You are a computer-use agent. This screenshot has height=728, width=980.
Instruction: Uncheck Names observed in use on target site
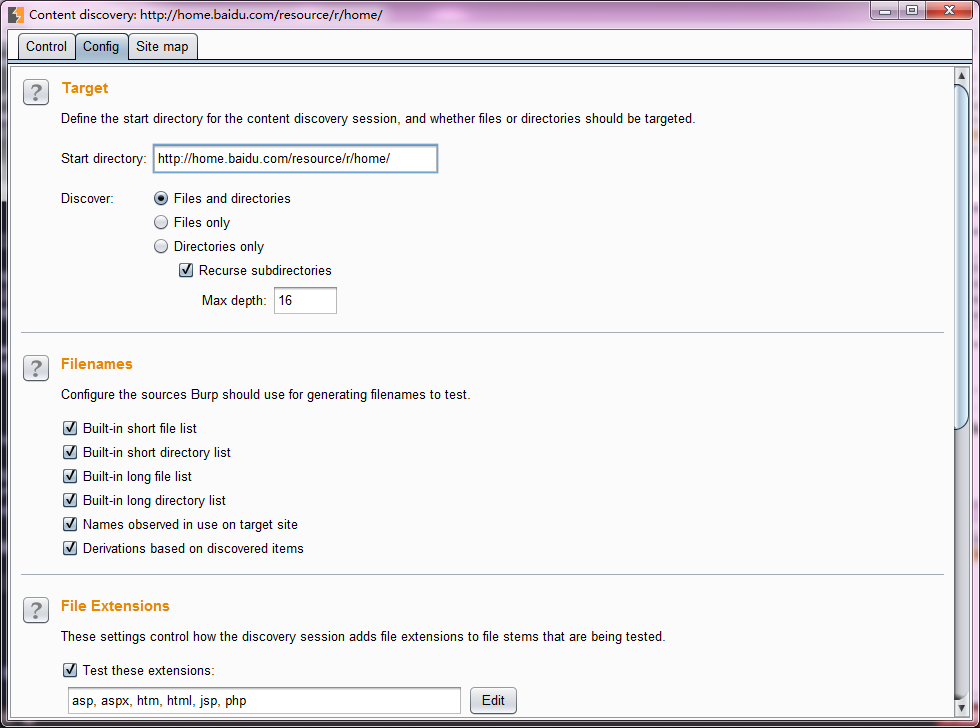coord(70,525)
